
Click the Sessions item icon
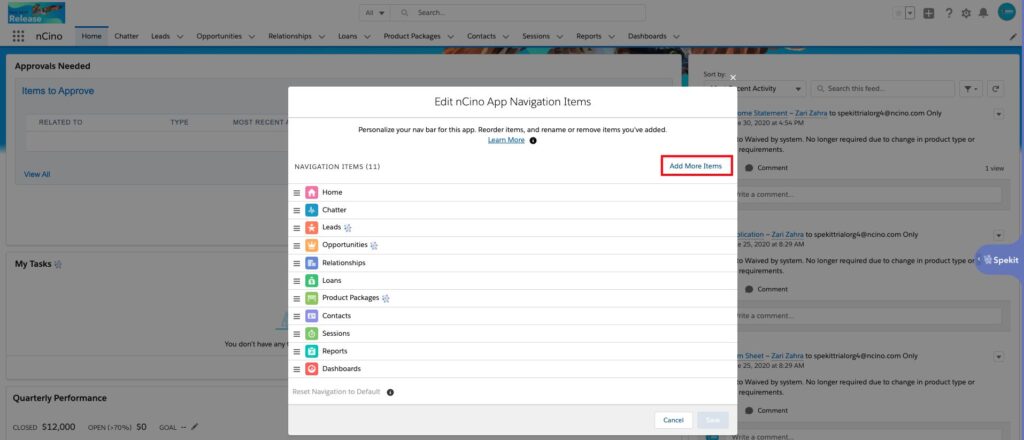[x=312, y=334]
